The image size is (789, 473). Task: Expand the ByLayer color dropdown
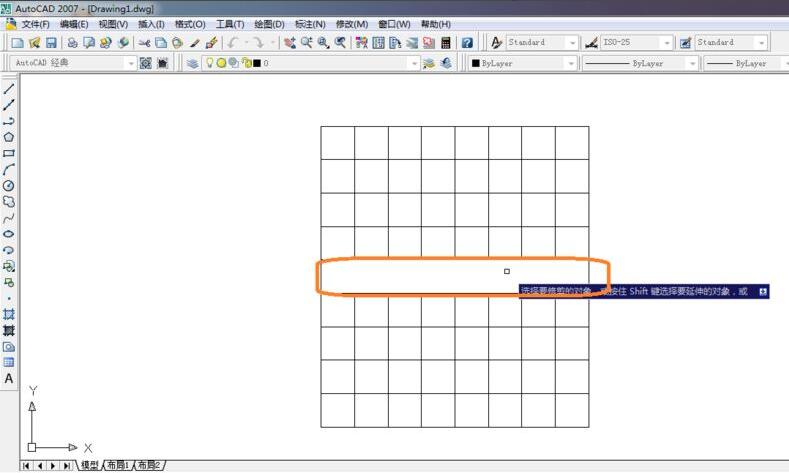pos(571,63)
